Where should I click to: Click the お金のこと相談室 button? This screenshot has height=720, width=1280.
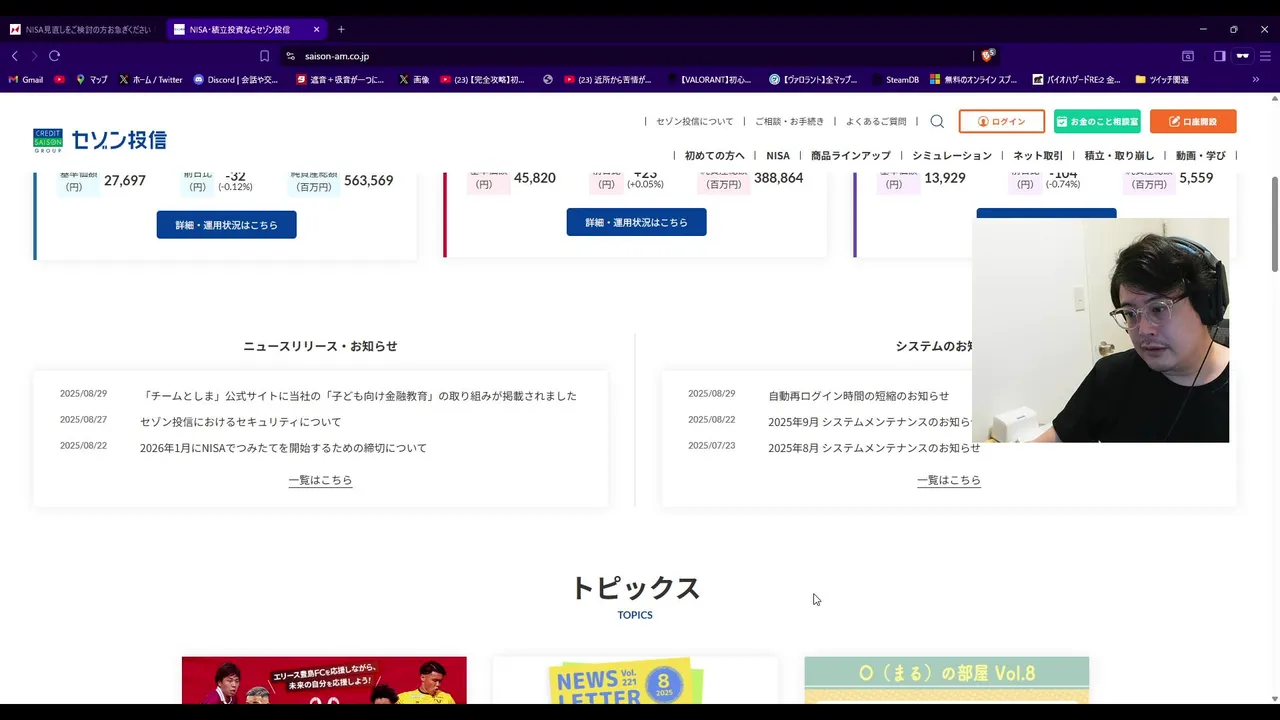[x=1097, y=121]
